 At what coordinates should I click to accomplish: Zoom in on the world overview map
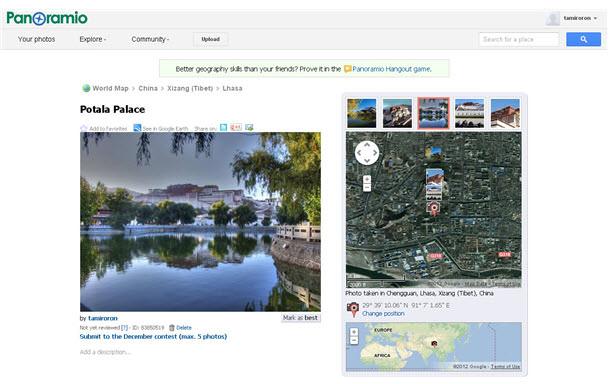click(x=354, y=332)
